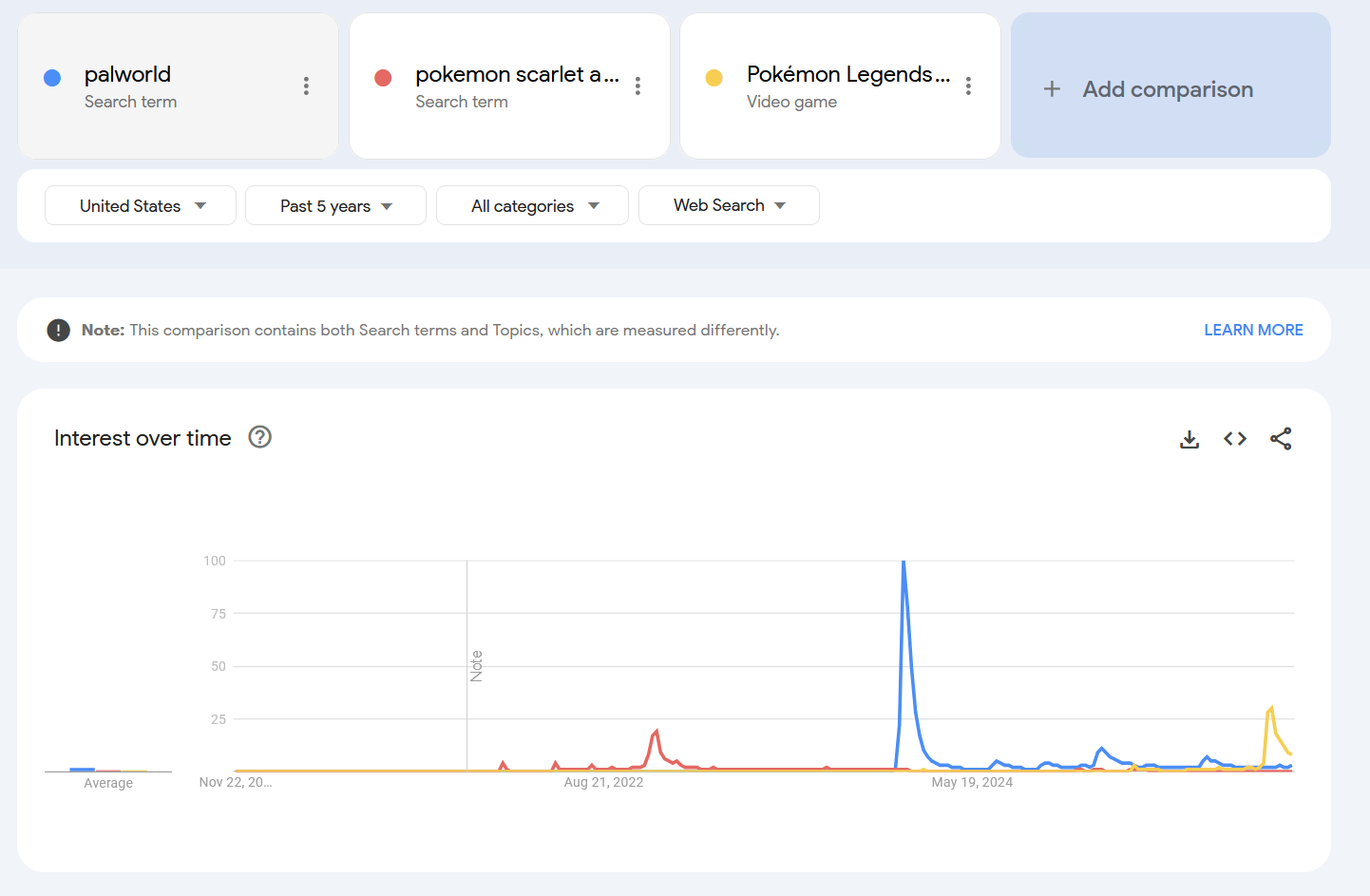Click the Average label under bars

coord(108,783)
